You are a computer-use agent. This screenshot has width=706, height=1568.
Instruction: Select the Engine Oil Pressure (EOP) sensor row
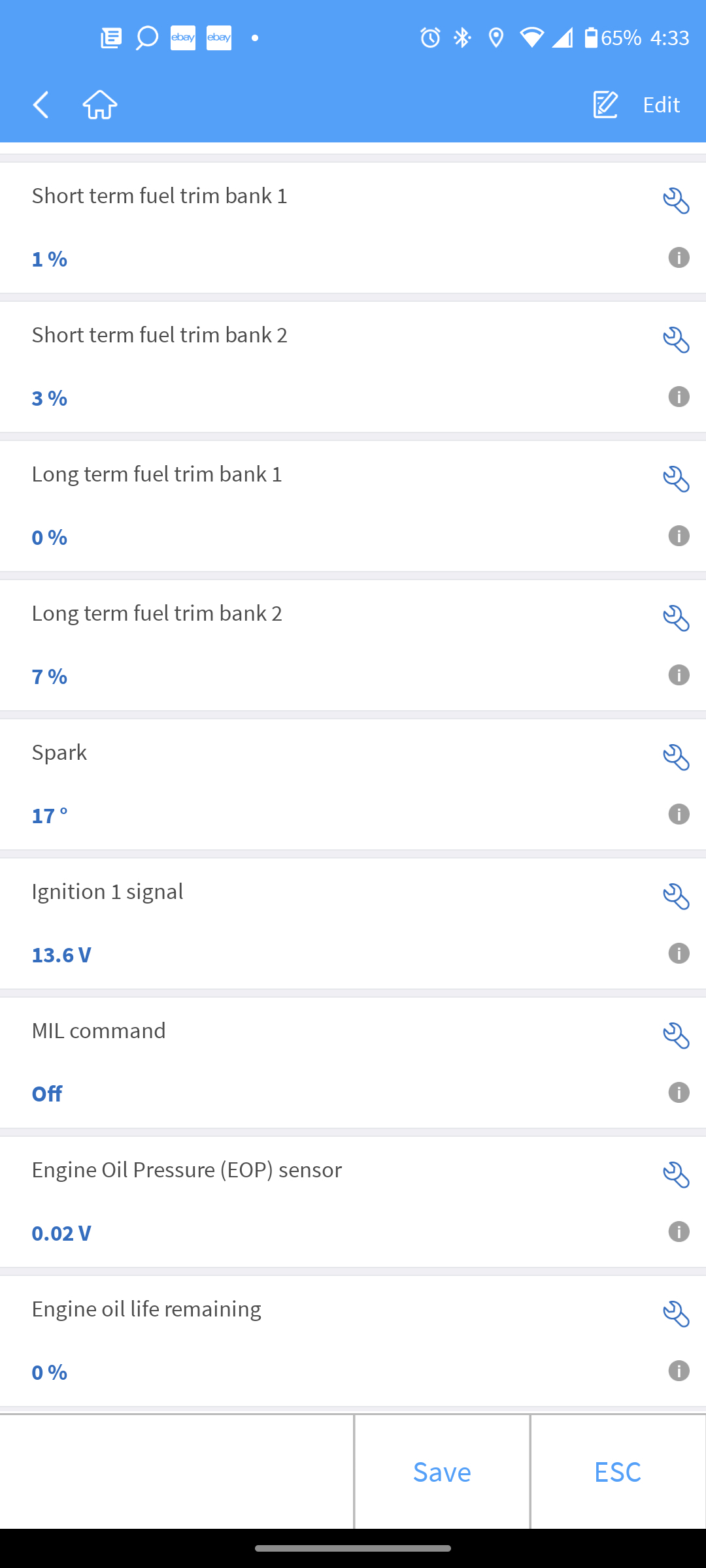[x=327, y=1201]
